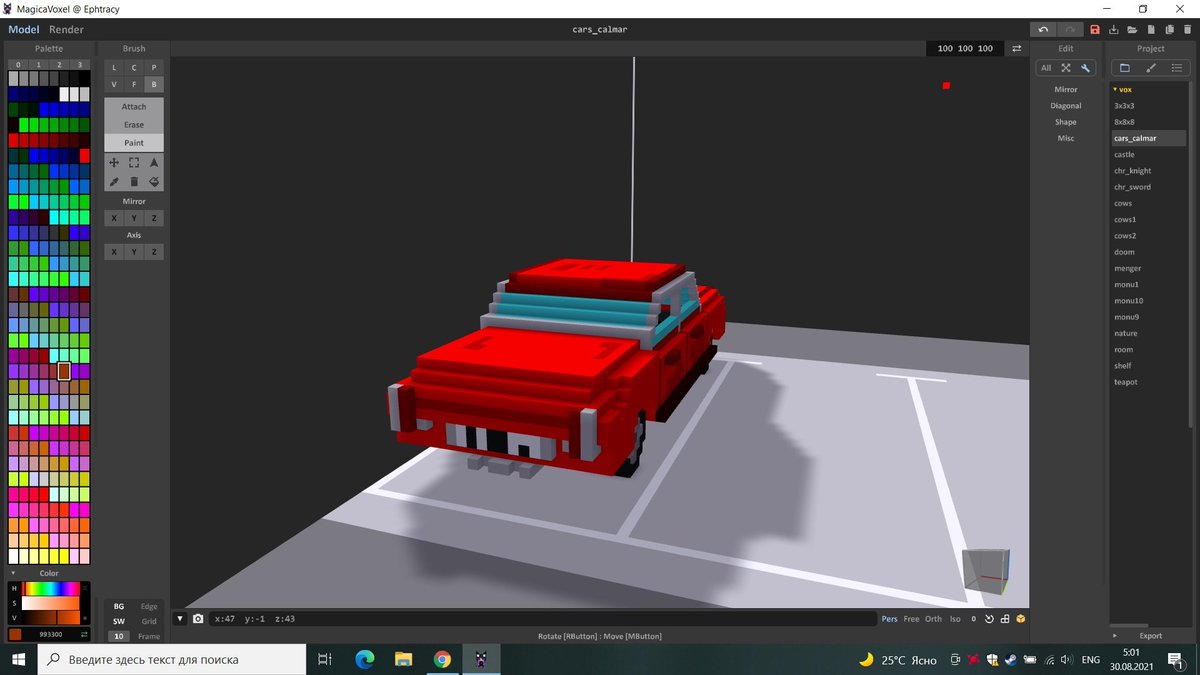
Task: Adjust the H hue slider
Action: [51, 588]
